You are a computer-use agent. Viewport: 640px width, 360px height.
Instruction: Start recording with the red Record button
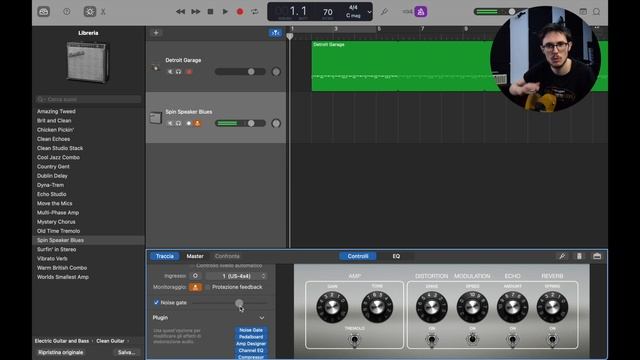240,12
